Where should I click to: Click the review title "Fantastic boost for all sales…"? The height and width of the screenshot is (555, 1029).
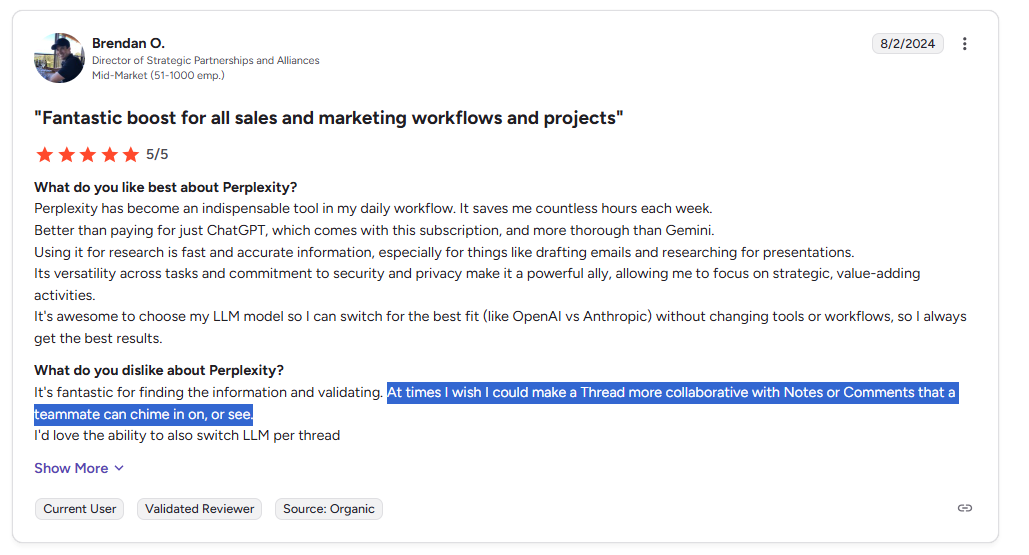[329, 118]
